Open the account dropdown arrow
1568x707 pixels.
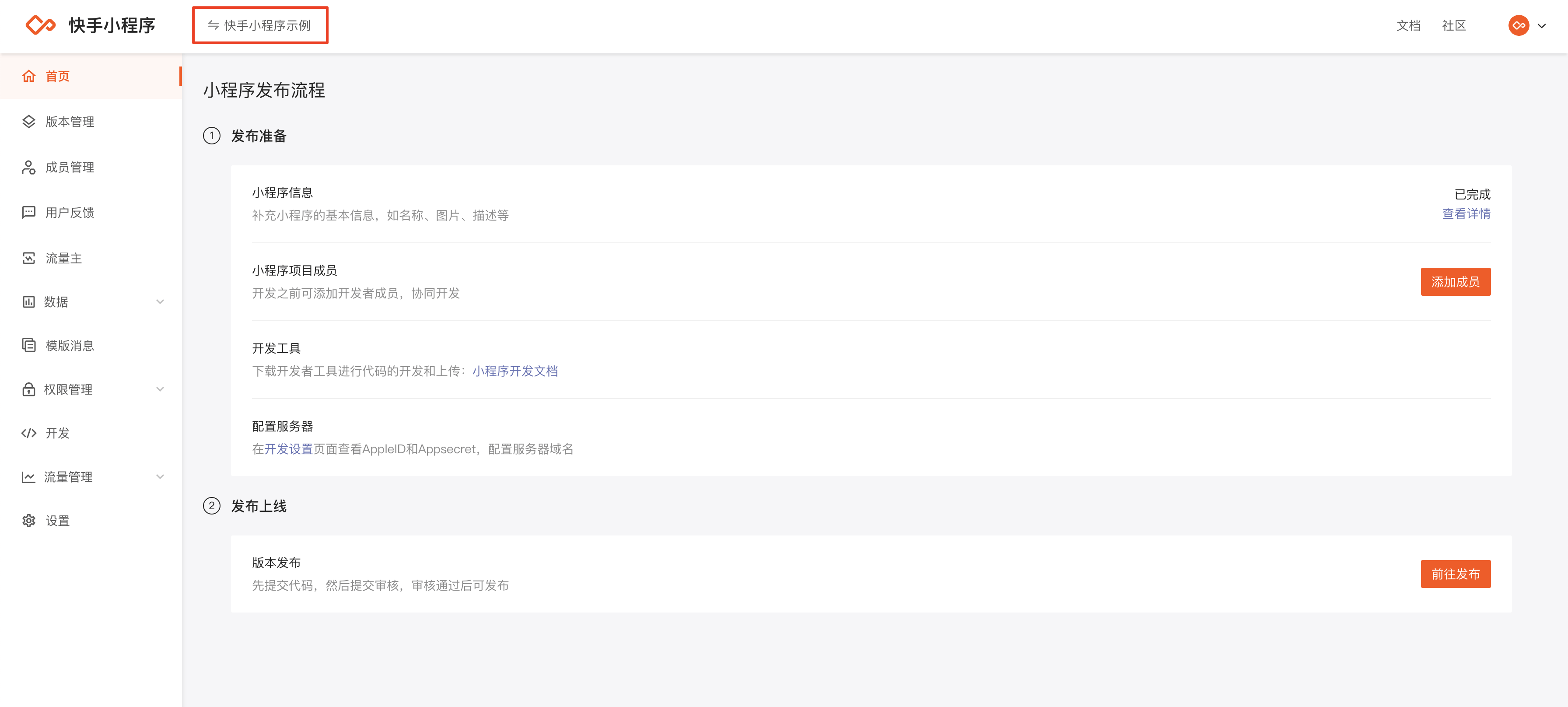point(1542,25)
